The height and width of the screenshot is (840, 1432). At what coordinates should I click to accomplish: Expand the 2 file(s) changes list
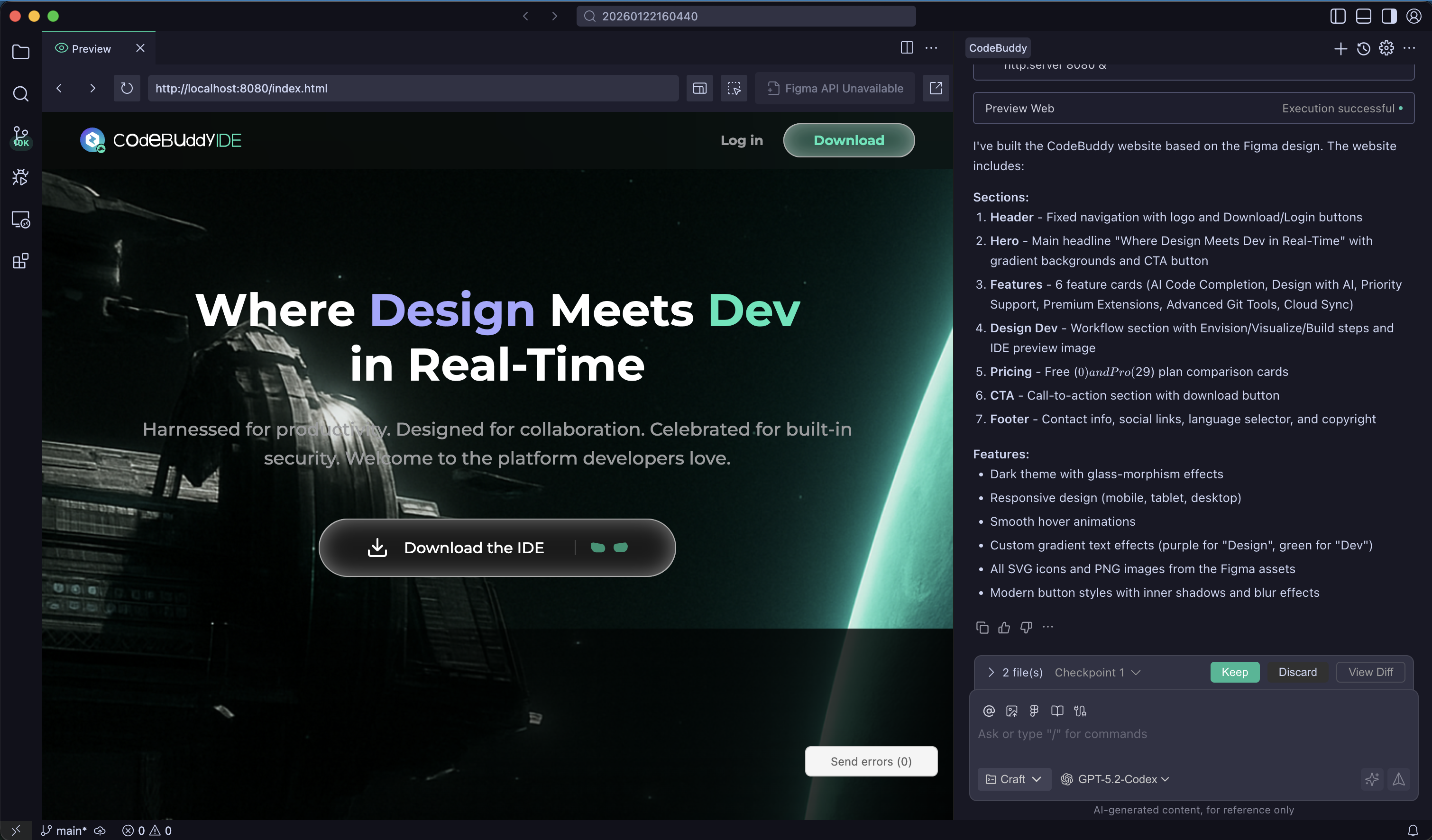point(991,672)
